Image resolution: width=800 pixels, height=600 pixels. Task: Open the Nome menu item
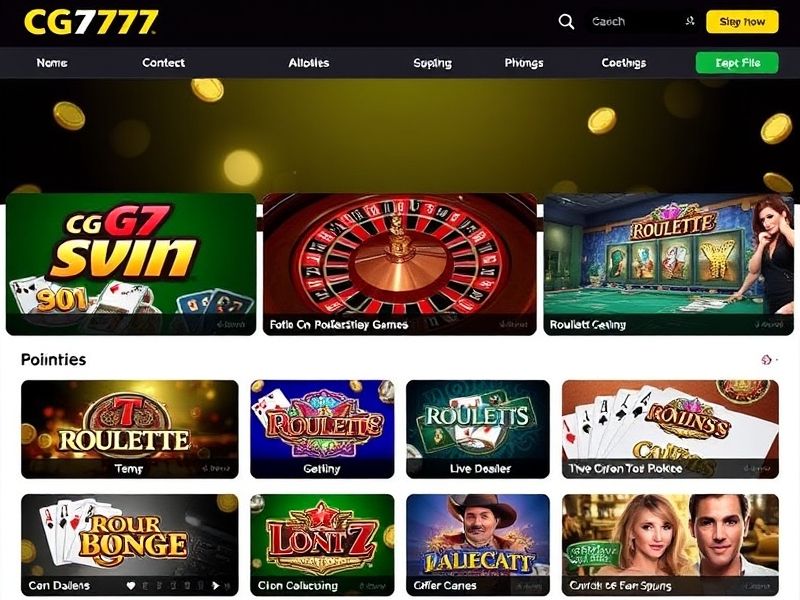(52, 63)
